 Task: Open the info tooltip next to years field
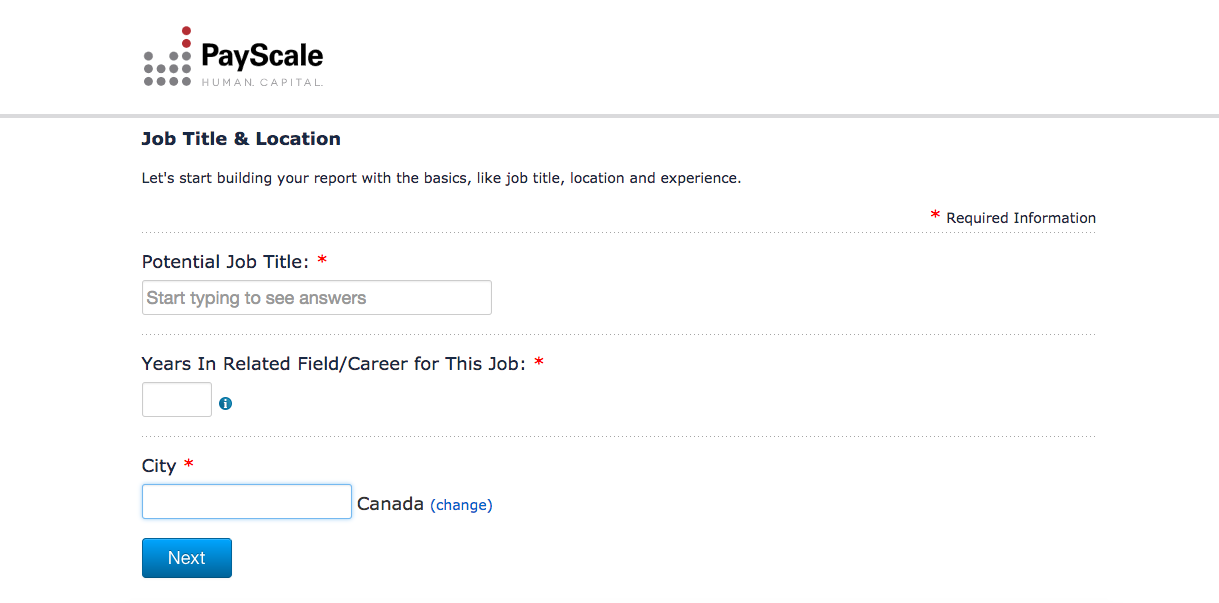tap(225, 403)
